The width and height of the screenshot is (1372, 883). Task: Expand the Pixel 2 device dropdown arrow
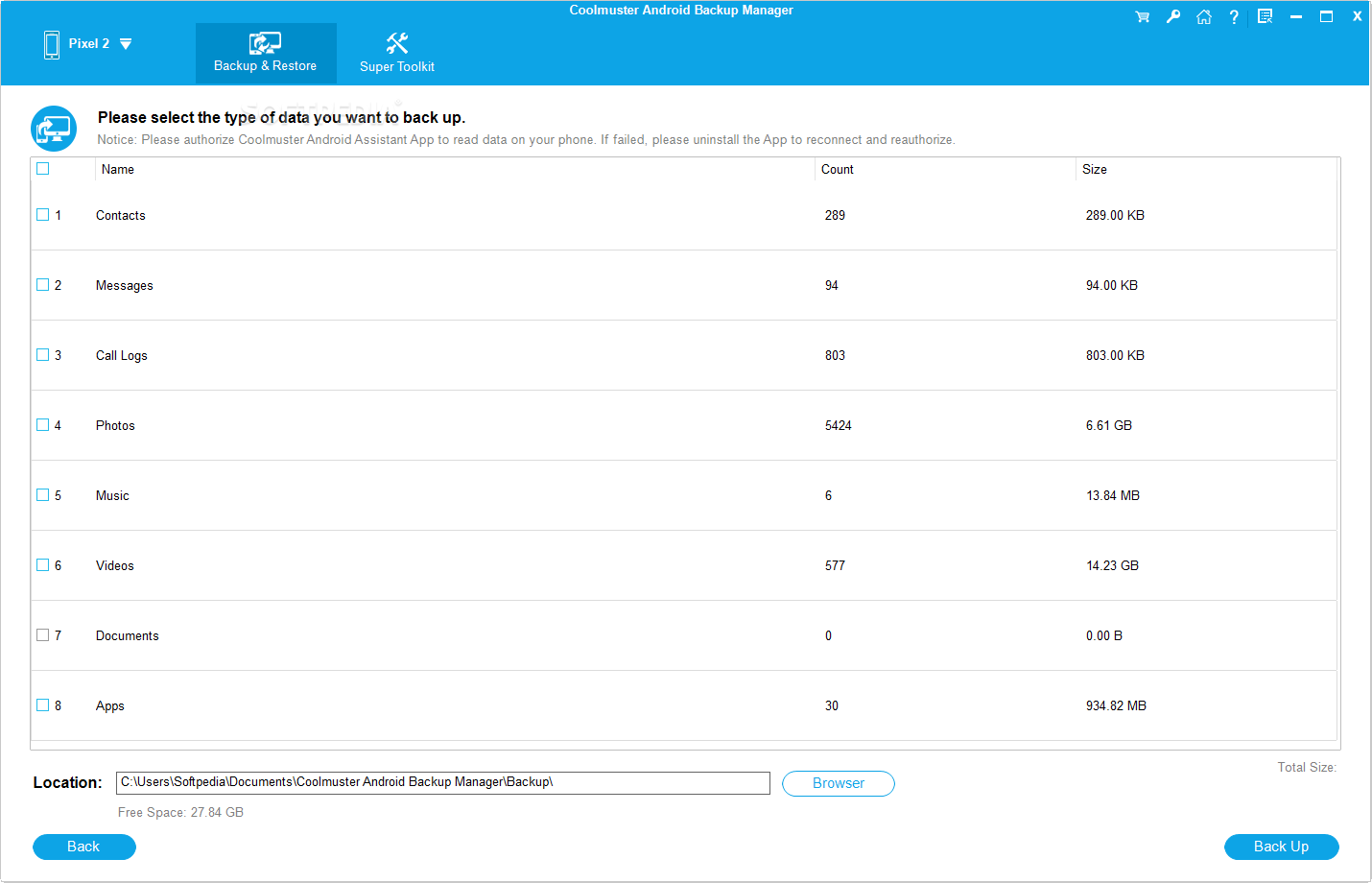click(126, 44)
